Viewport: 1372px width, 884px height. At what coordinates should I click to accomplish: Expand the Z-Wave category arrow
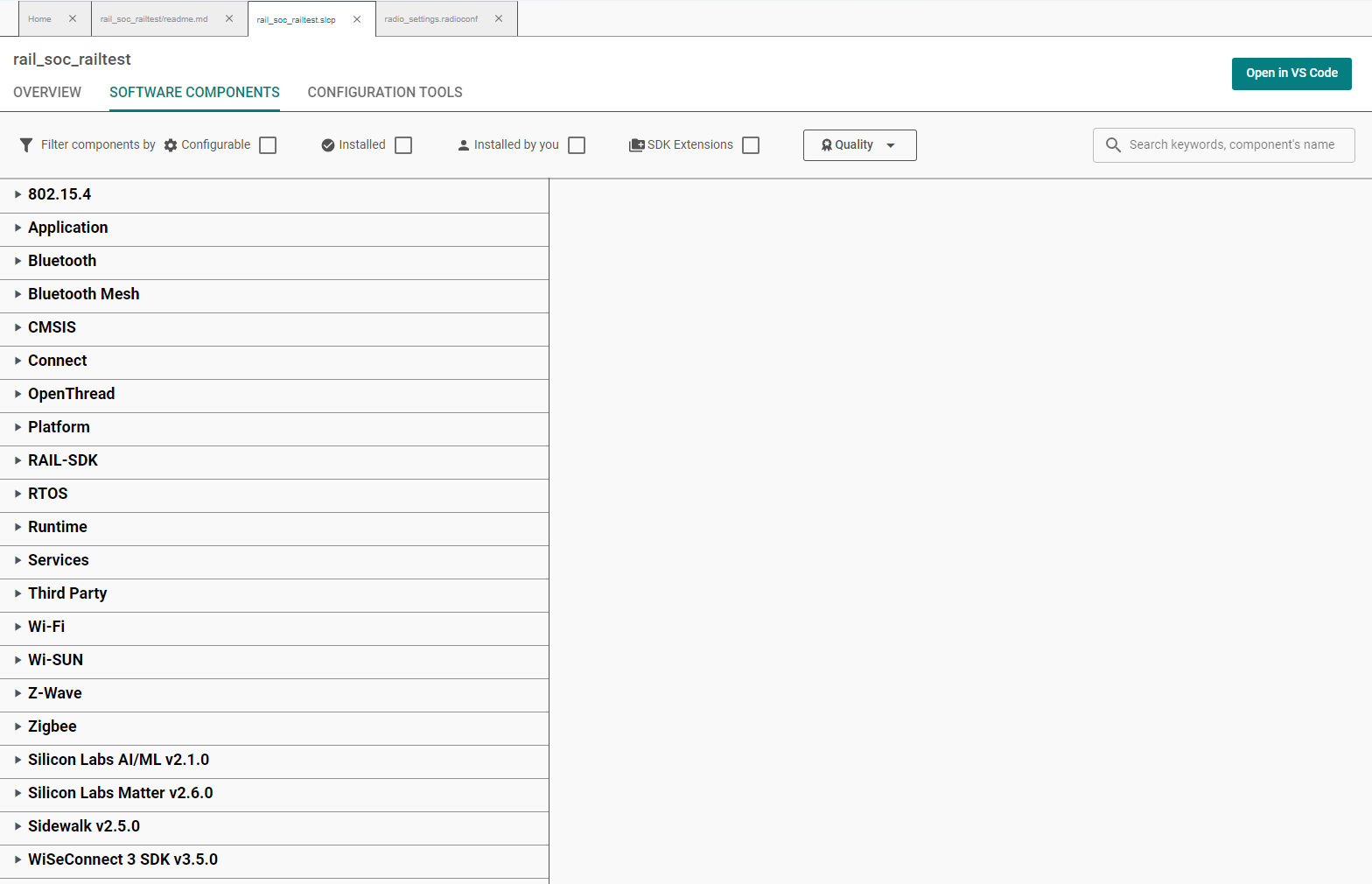click(17, 693)
